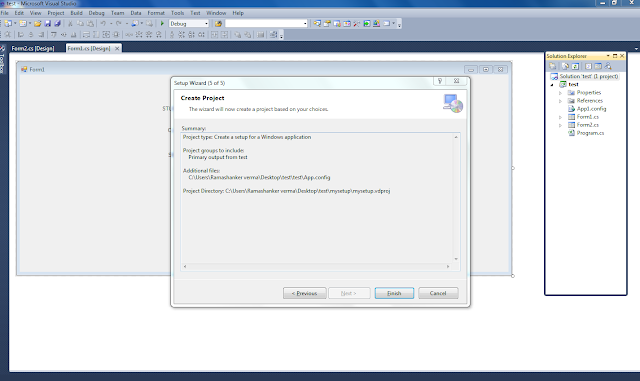Click the Add New Item toolbar icon
The image size is (640, 381).
pyautogui.click(x=23, y=24)
